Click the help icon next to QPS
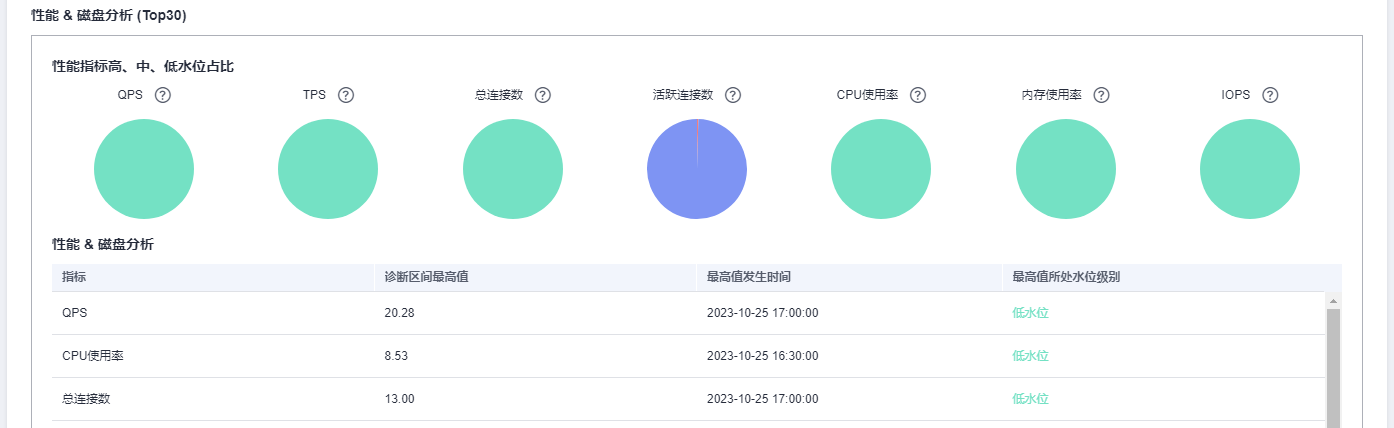The height and width of the screenshot is (428, 1394). [162, 95]
